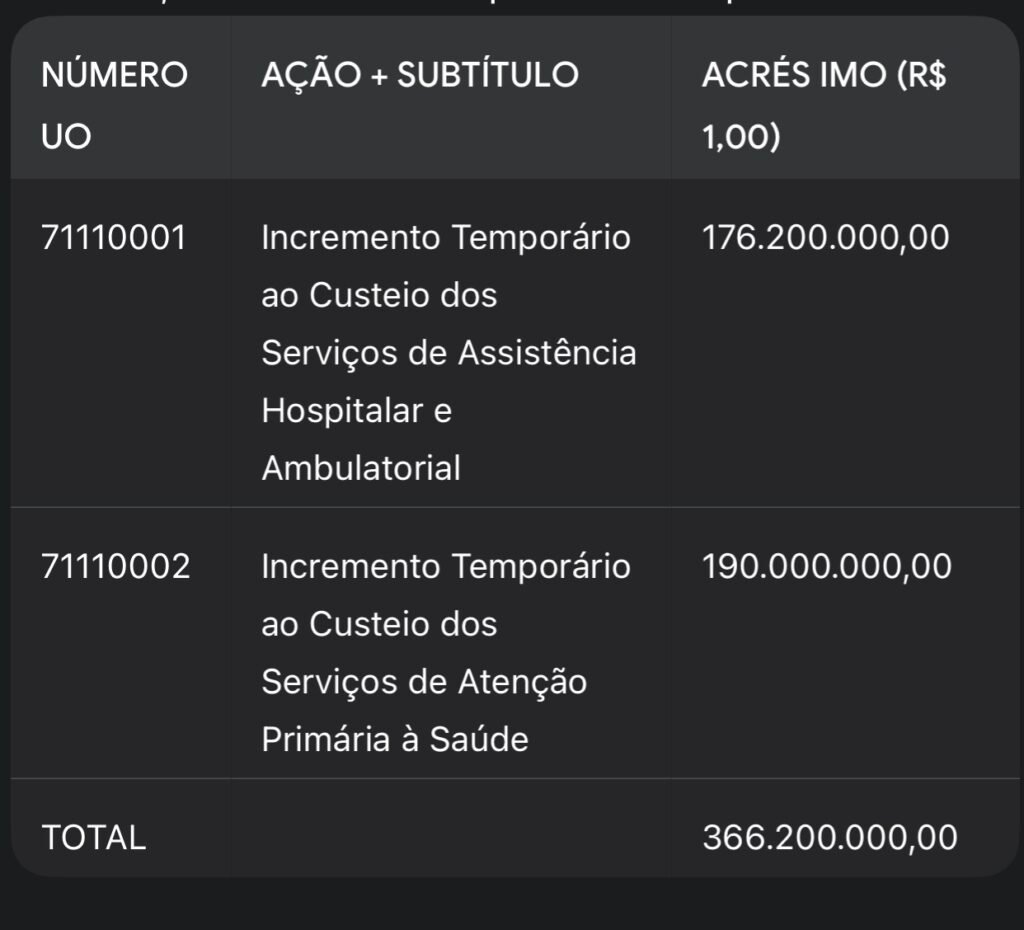The image size is (1024, 930).
Task: Click the amount 190.000.000,00
Action: [826, 567]
